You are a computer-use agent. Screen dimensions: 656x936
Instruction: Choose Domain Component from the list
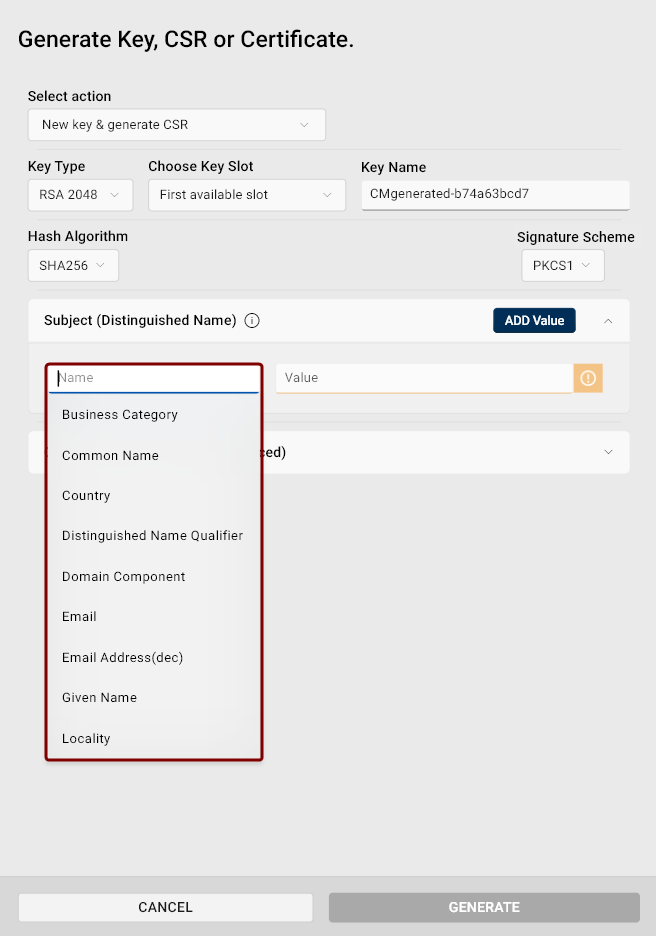pyautogui.click(x=124, y=577)
